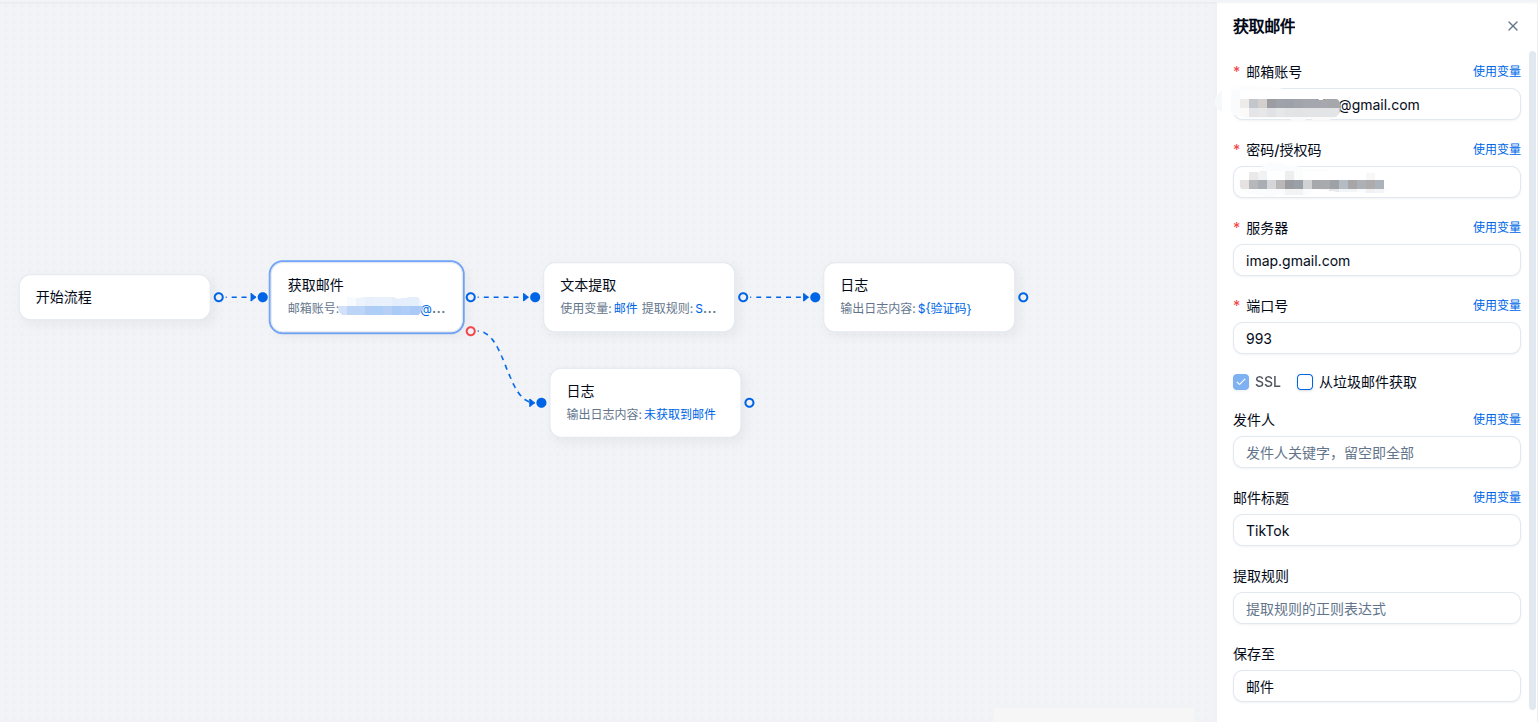Focus the 服务器 input with imap.gmail.com

(1376, 261)
